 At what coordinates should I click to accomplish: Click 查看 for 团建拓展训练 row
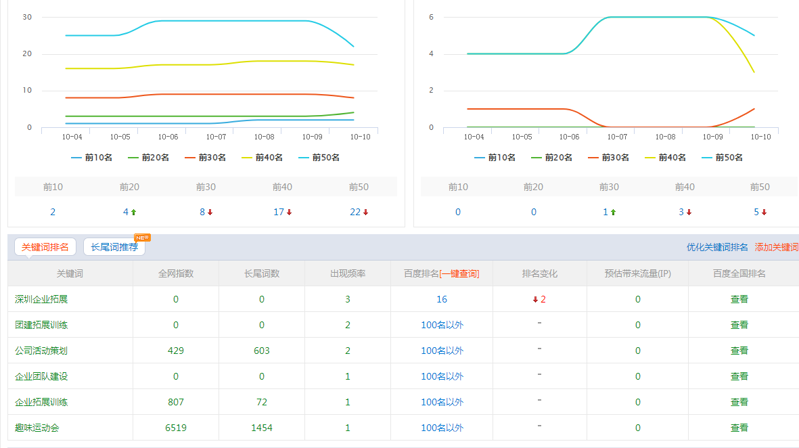[739, 325]
